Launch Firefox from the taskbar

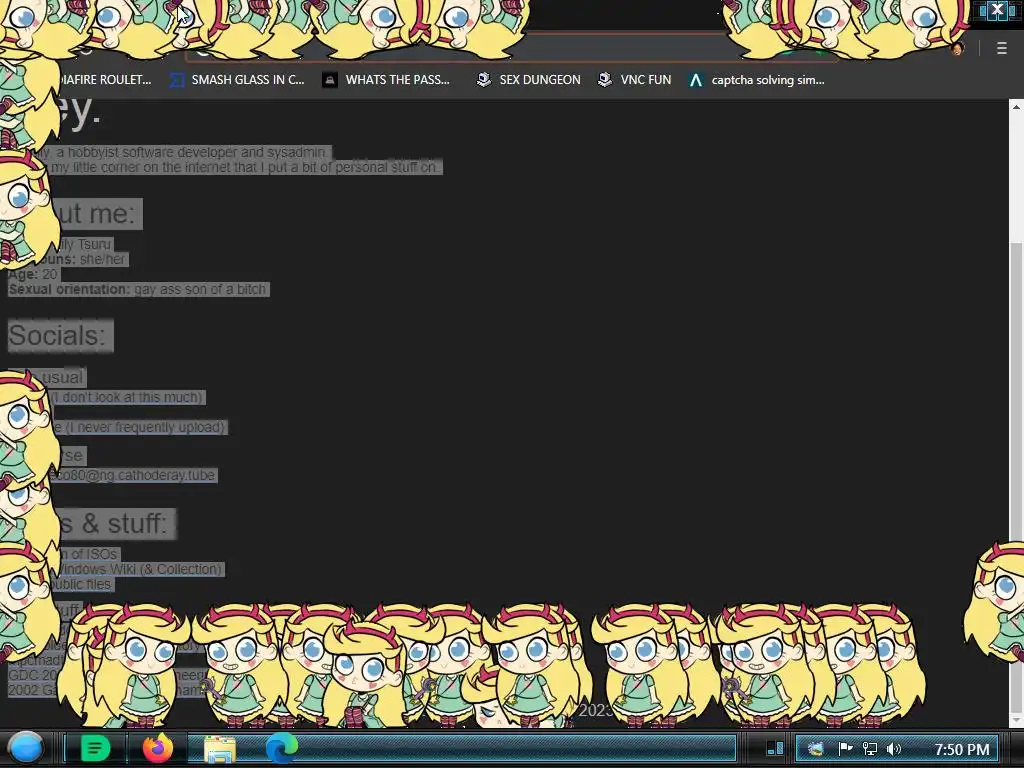[158, 748]
